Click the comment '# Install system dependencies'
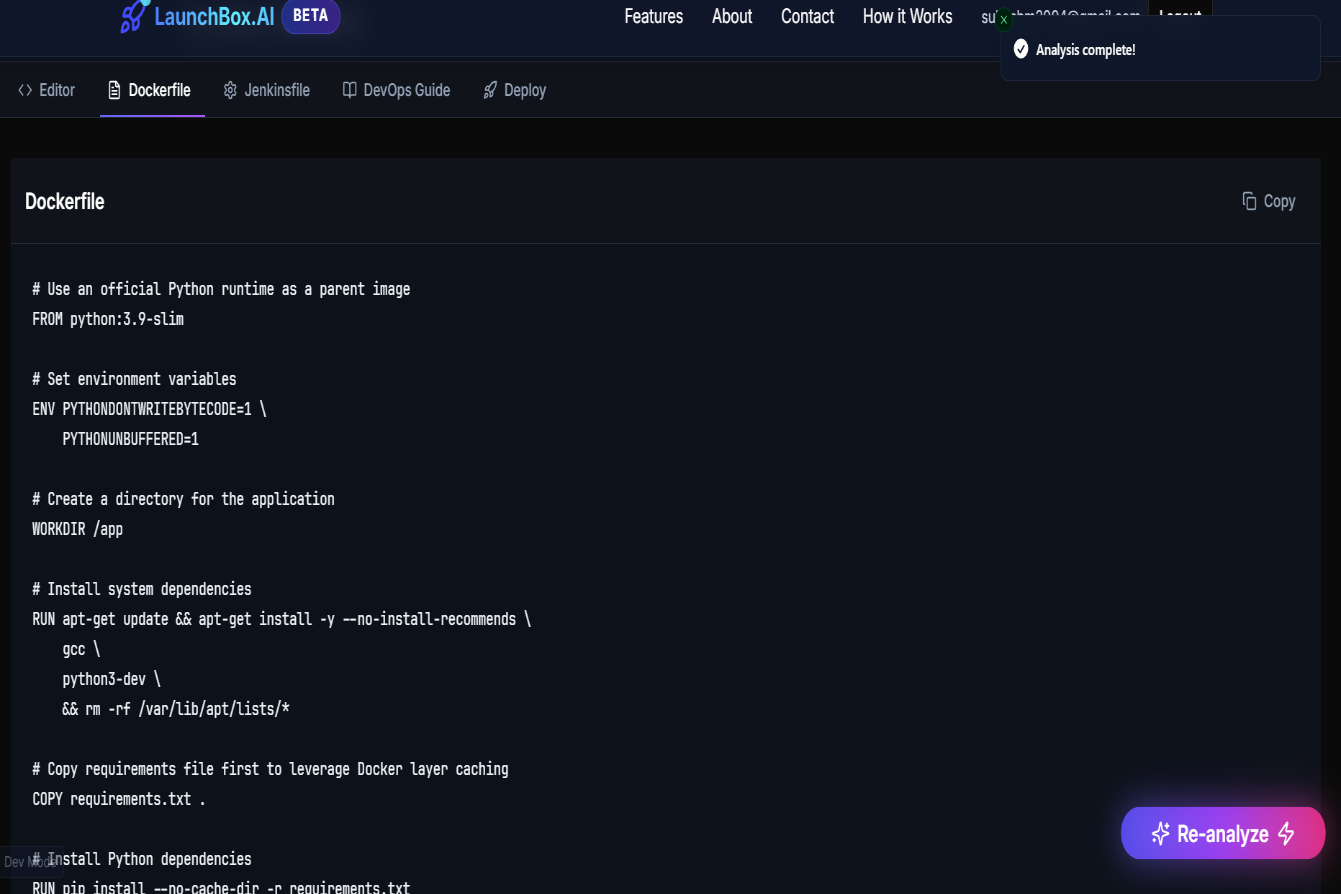Viewport: 1341px width, 894px height. point(142,589)
